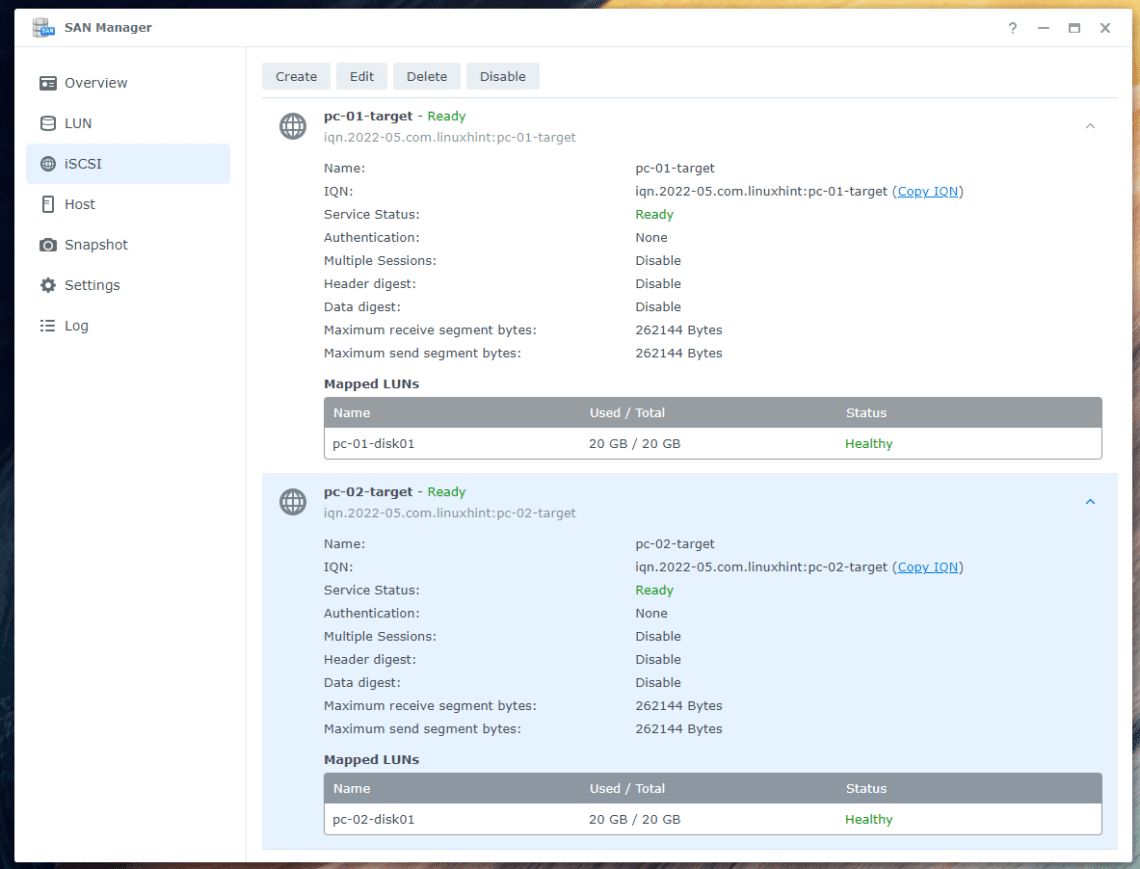The width and height of the screenshot is (1140, 869).
Task: Disable the selected iSCSI target
Action: point(502,76)
